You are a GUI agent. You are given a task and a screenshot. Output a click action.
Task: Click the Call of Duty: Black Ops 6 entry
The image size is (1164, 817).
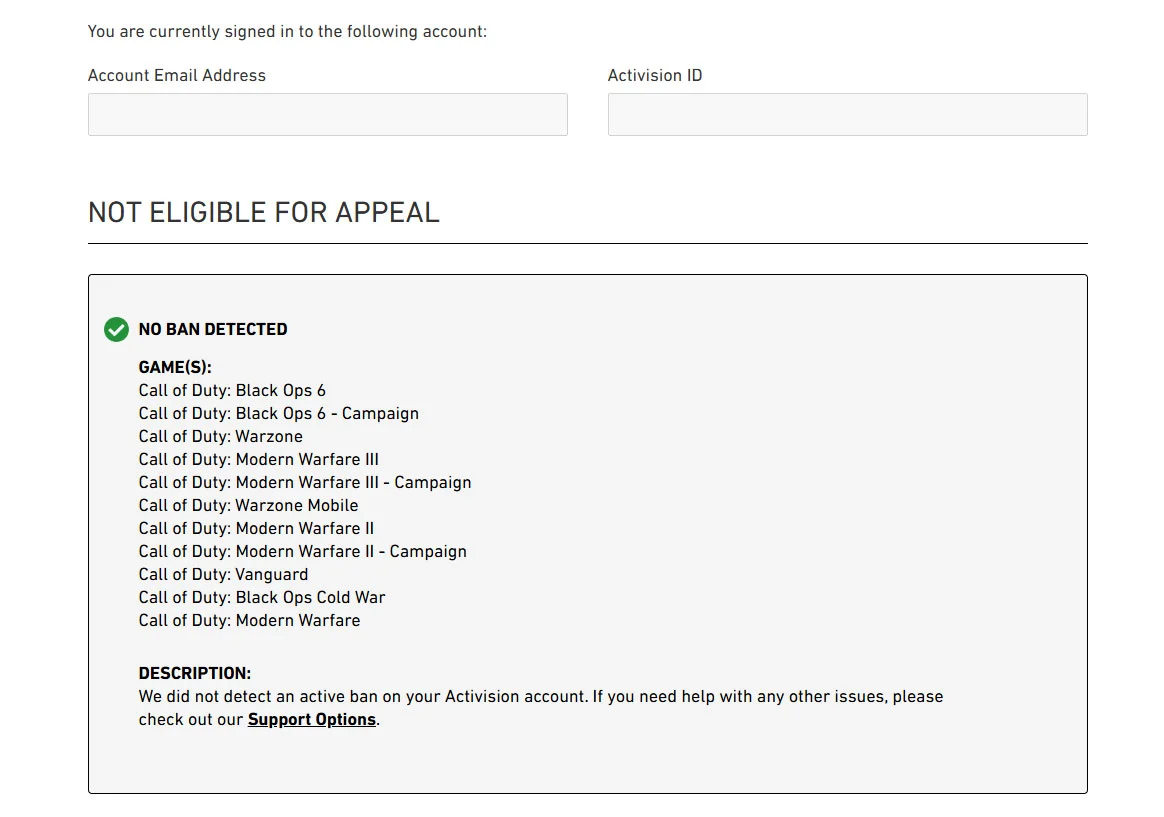232,390
